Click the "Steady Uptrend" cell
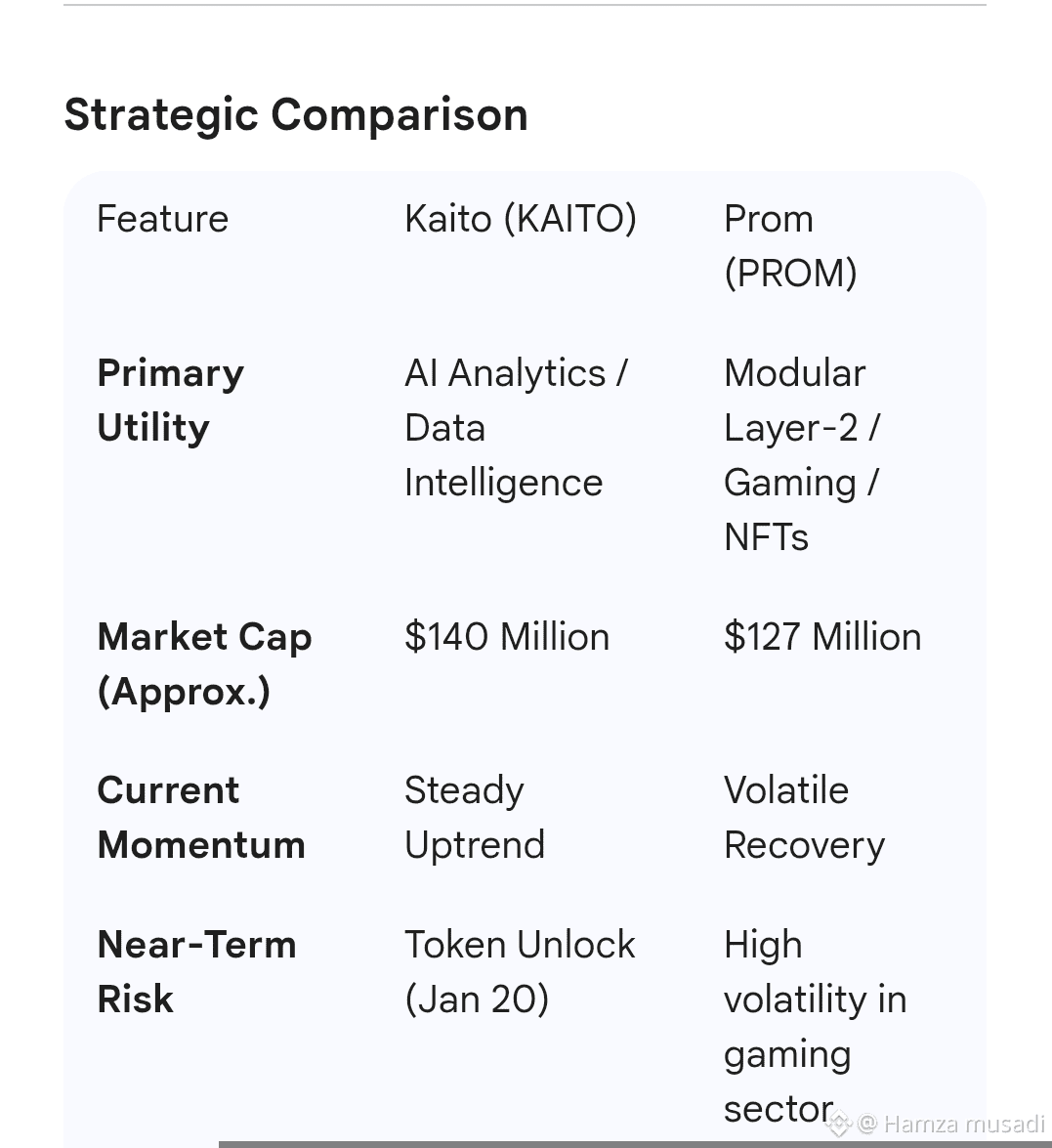Image resolution: width=1052 pixels, height=1148 pixels. click(x=475, y=817)
